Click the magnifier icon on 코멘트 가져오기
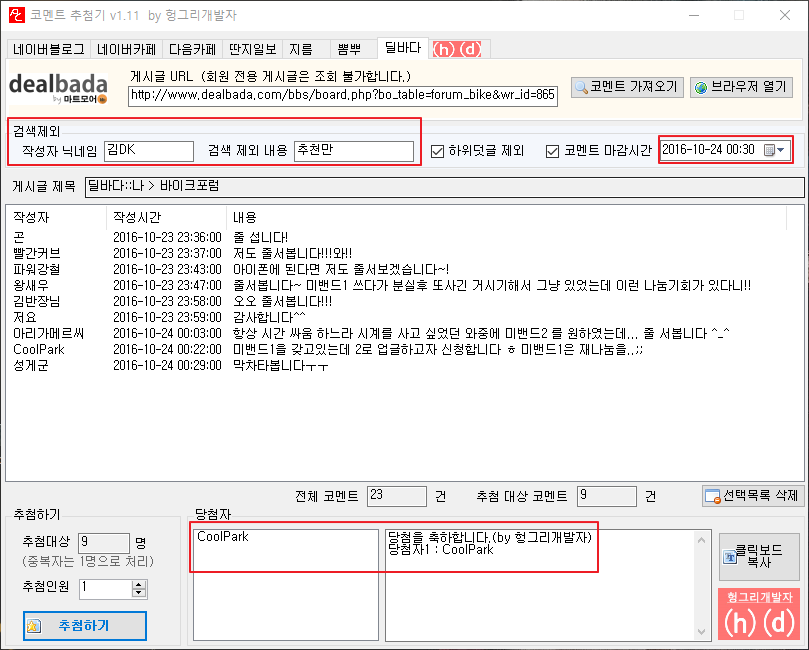The width and height of the screenshot is (809, 650). (x=581, y=87)
